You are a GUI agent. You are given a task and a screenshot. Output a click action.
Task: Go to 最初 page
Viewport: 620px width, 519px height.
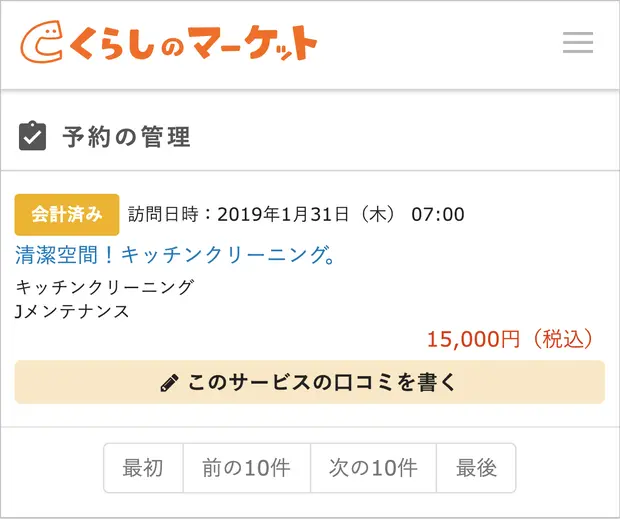point(143,468)
